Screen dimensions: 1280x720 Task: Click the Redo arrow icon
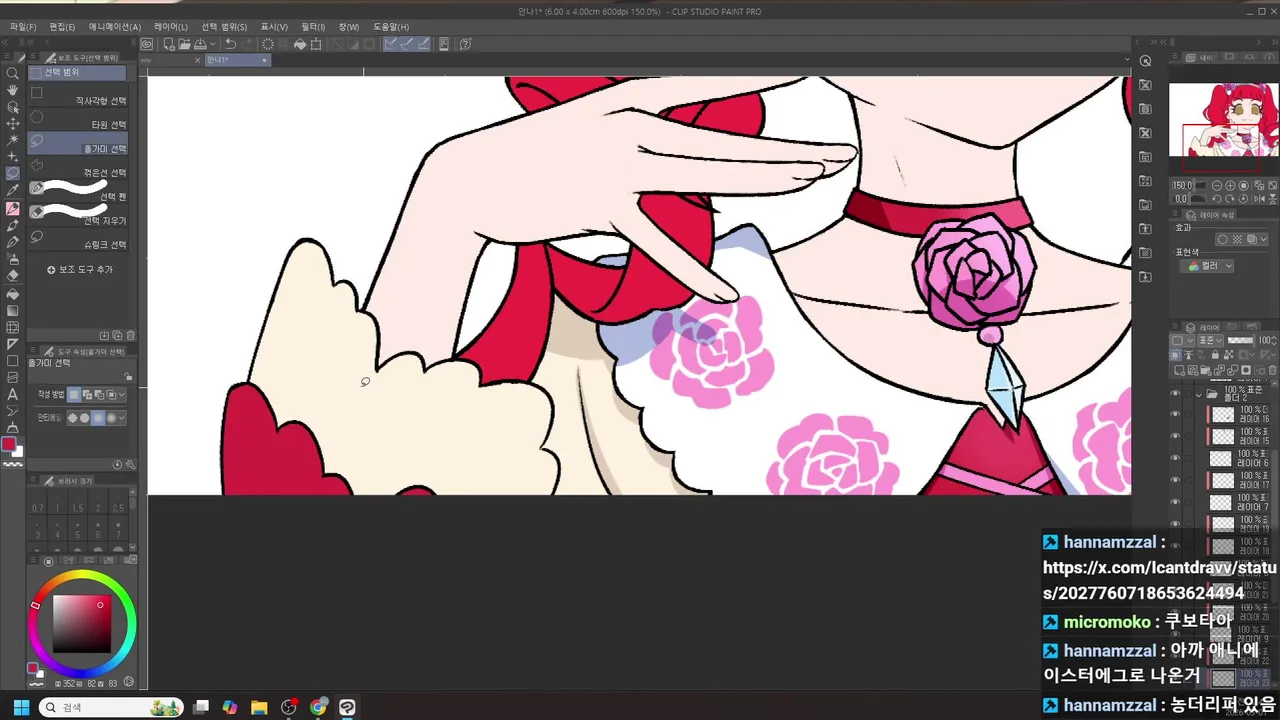coord(246,44)
